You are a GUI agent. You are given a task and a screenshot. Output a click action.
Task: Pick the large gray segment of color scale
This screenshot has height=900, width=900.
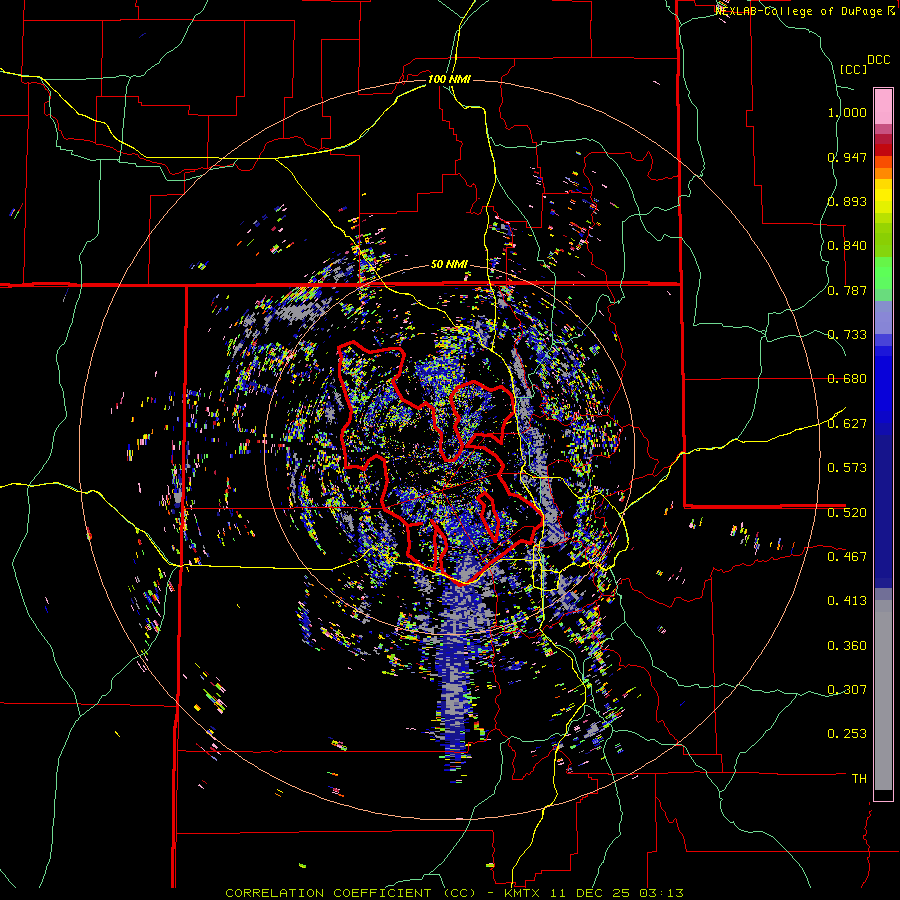pyautogui.click(x=883, y=695)
